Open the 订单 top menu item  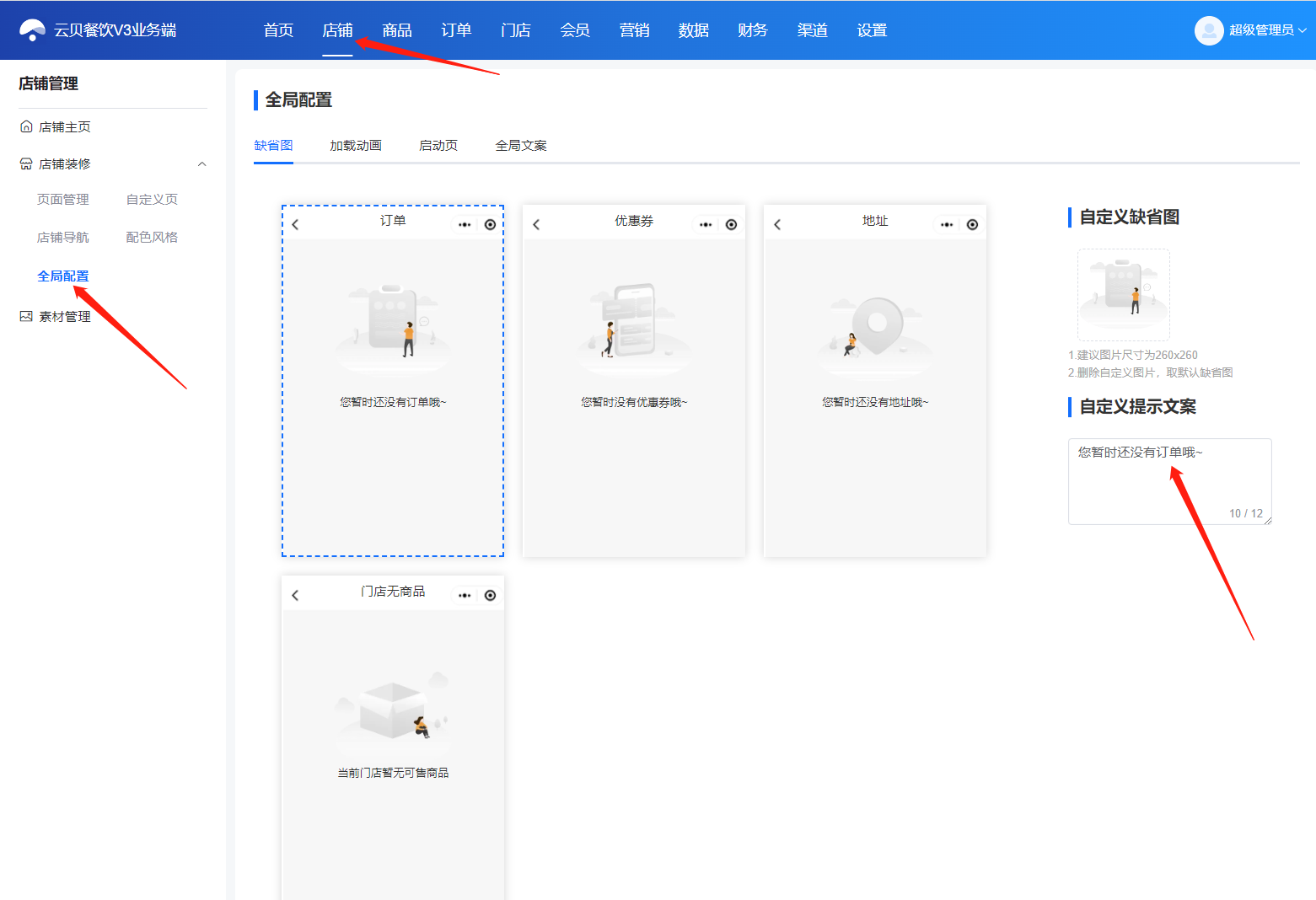[456, 30]
